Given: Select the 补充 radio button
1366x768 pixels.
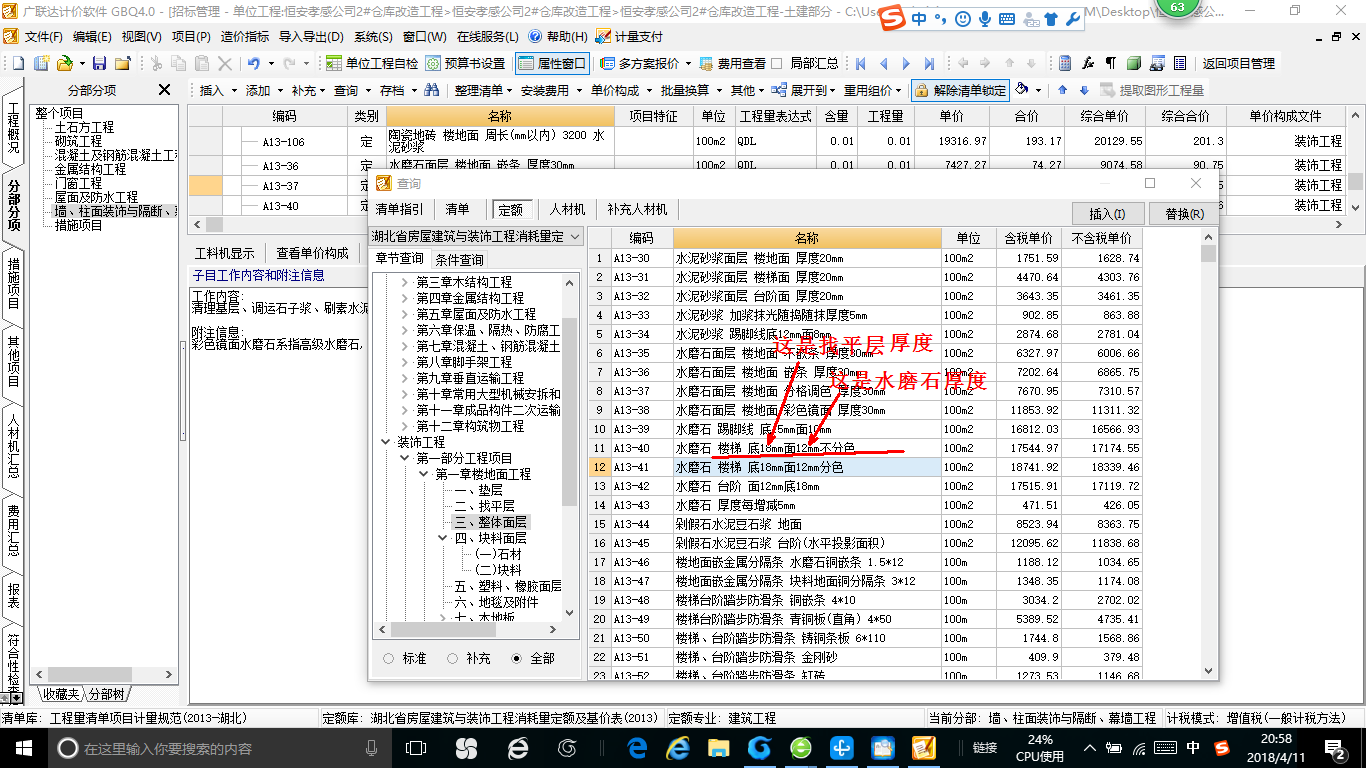Looking at the screenshot, I should pos(452,658).
